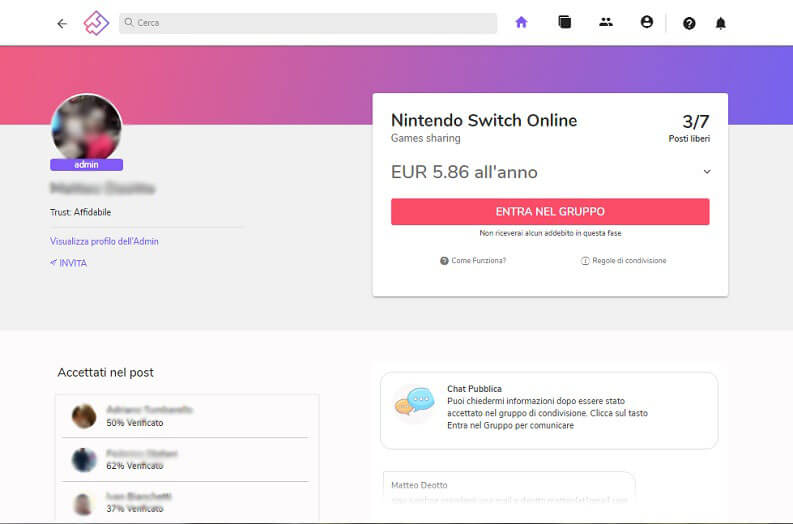The width and height of the screenshot is (793, 524).
Task: Open the stacked pages icon in navbar
Action: pos(564,22)
